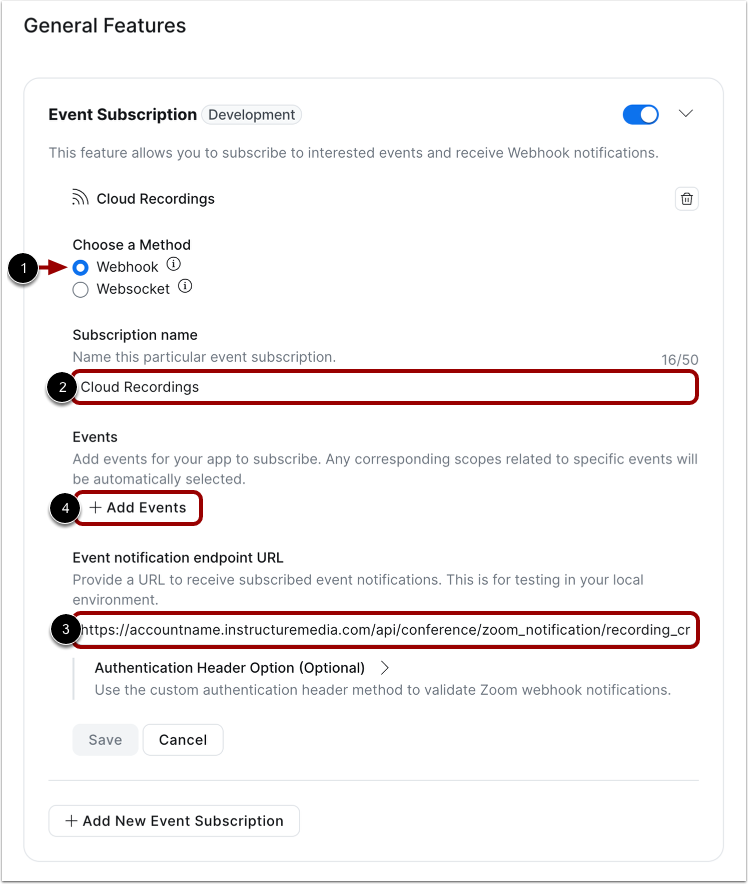This screenshot has width=748, height=884.
Task: Click the plus icon inside Add Events
Action: coord(93,508)
